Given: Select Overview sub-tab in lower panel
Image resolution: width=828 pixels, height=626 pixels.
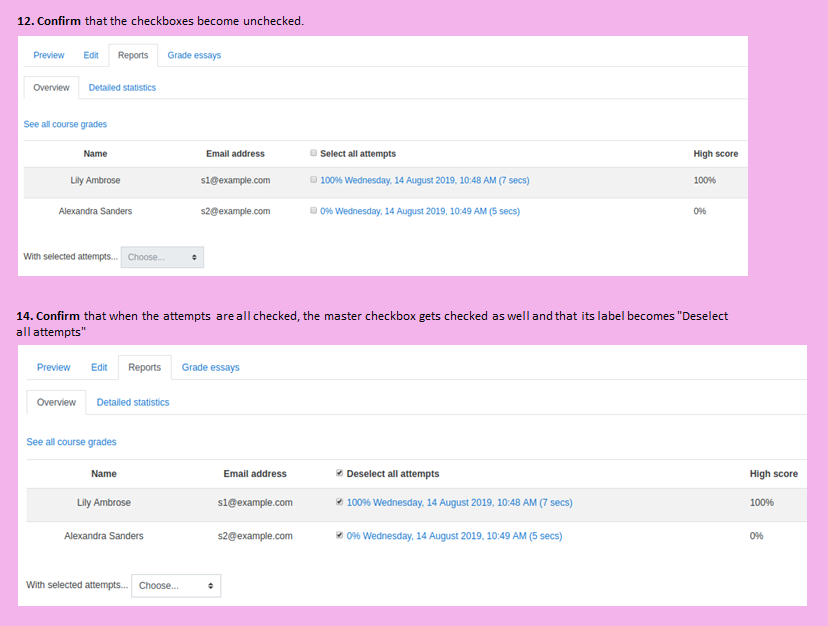Looking at the screenshot, I should click(x=57, y=402).
